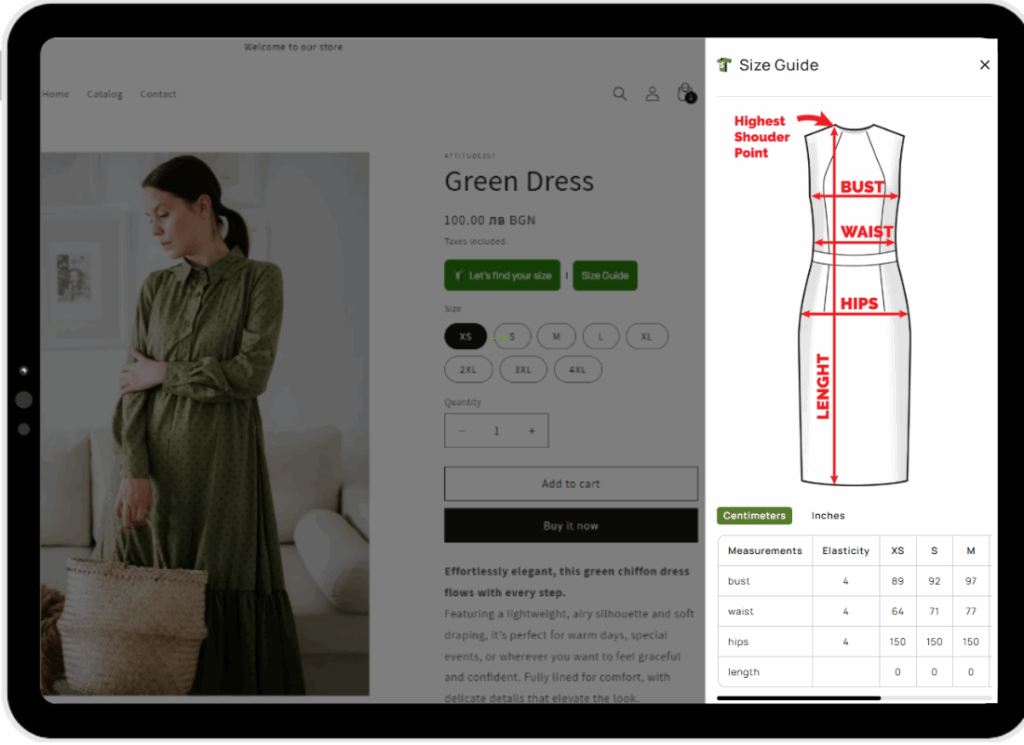The width and height of the screenshot is (1024, 745).
Task: Select size M option
Action: tap(556, 337)
